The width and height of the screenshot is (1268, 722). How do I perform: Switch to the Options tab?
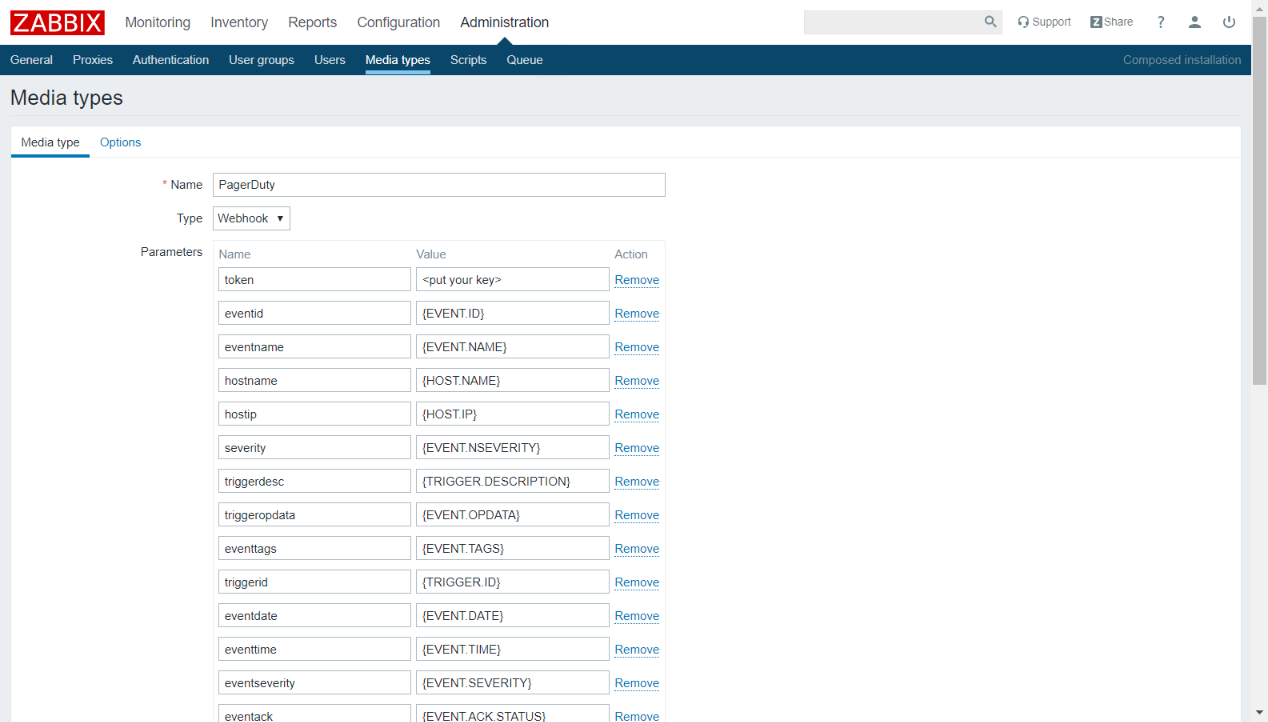120,142
